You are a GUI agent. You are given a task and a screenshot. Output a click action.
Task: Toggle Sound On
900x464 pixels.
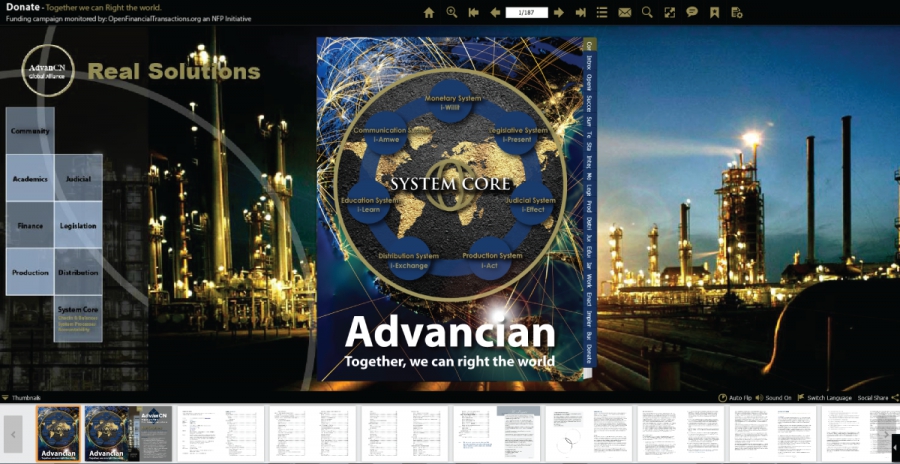point(774,398)
